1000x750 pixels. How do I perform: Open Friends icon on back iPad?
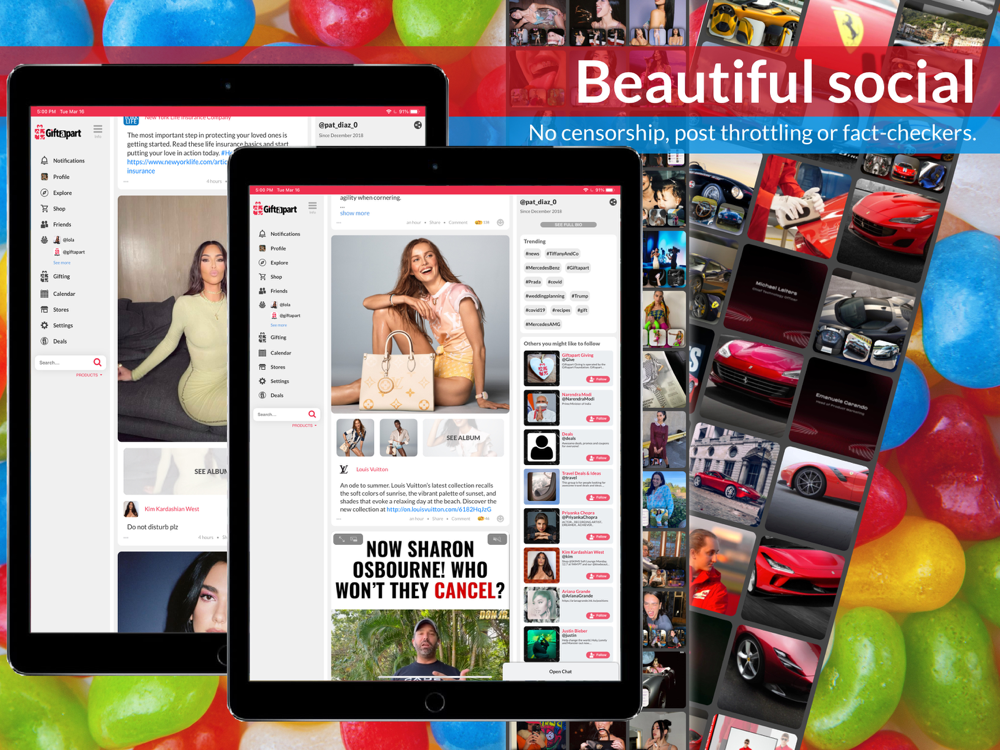45,224
